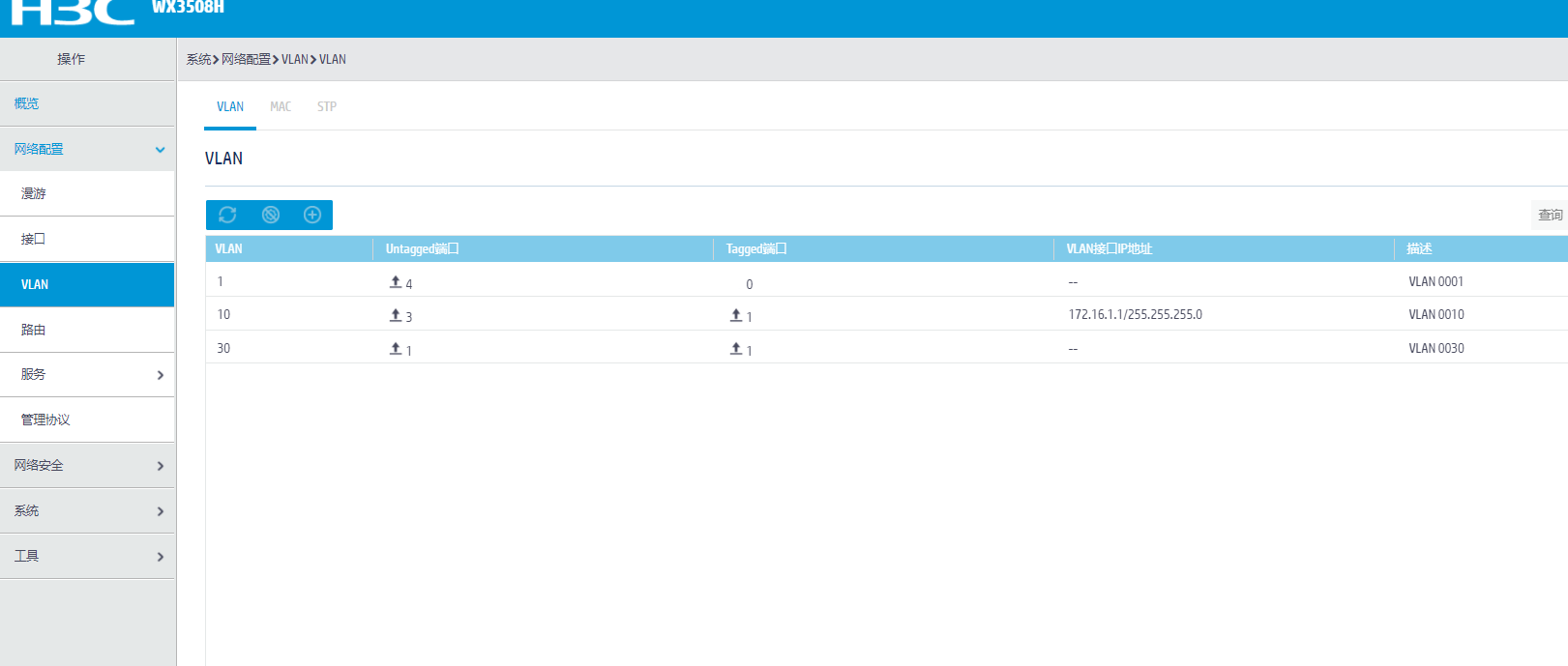
Task: Expand the 网络安全 menu arrow
Action: [x=161, y=466]
